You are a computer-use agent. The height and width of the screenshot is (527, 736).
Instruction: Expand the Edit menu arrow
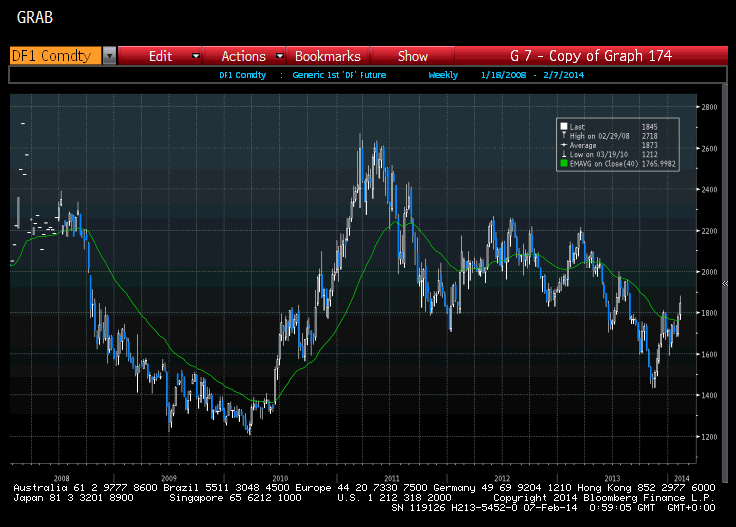click(196, 56)
